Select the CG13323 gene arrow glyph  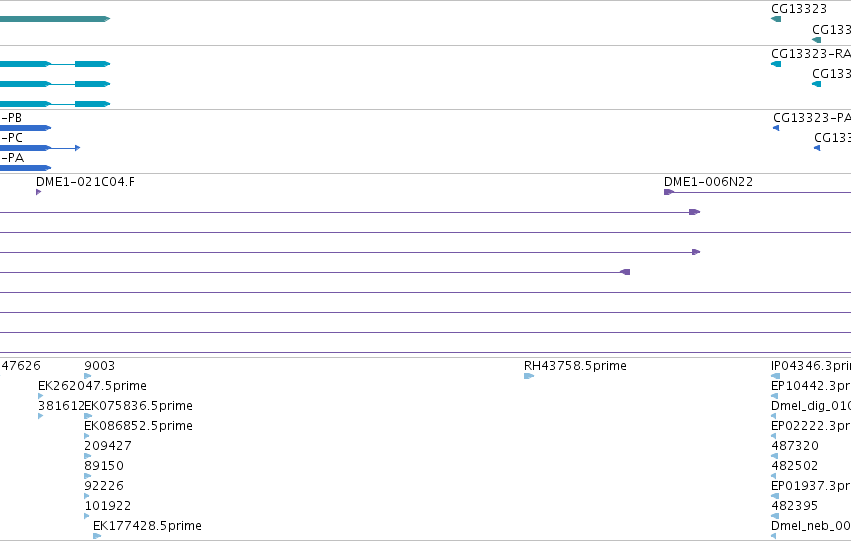pyautogui.click(x=776, y=19)
